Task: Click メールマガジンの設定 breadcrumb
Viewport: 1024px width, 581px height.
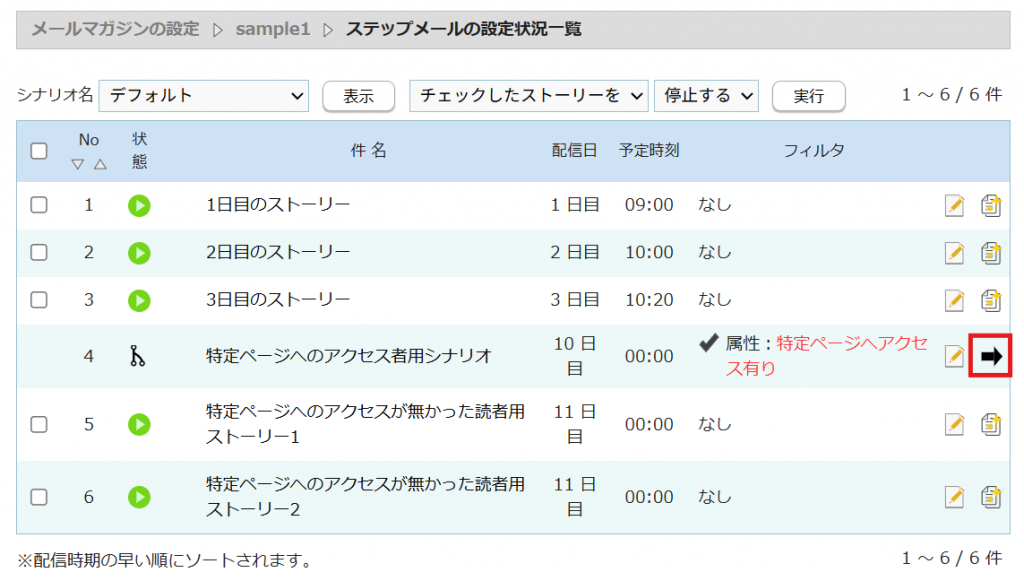Action: tap(115, 29)
